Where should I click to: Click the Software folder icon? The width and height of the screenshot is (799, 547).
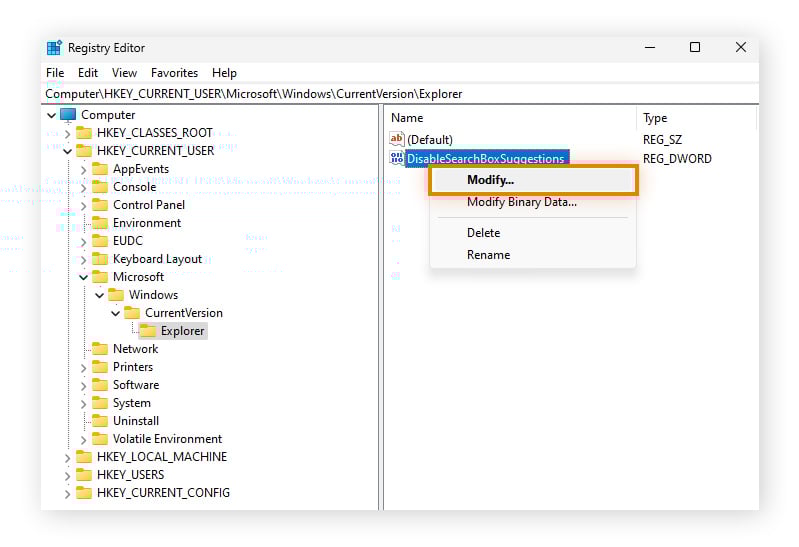point(100,385)
